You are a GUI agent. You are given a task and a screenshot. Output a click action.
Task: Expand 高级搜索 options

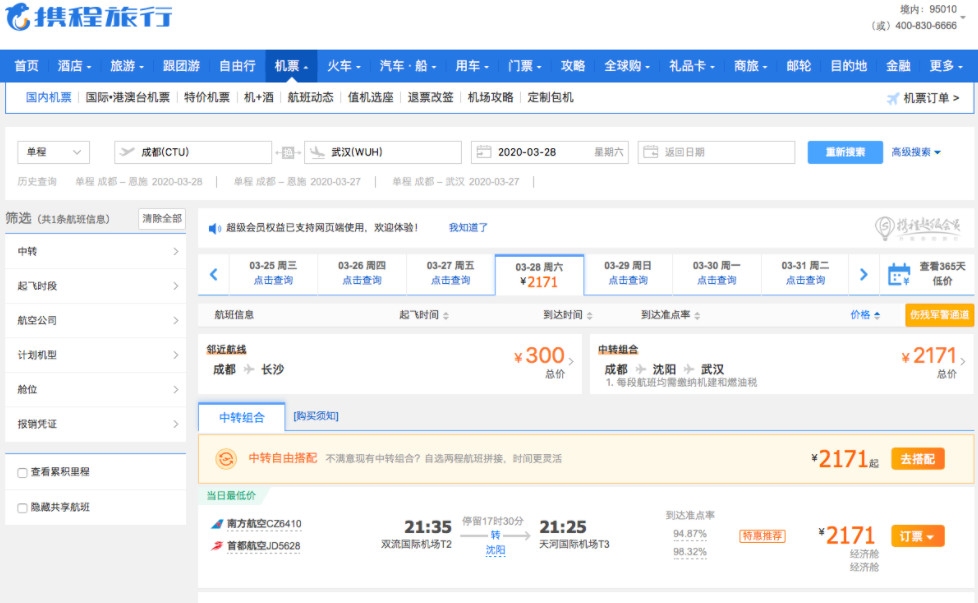click(916, 153)
